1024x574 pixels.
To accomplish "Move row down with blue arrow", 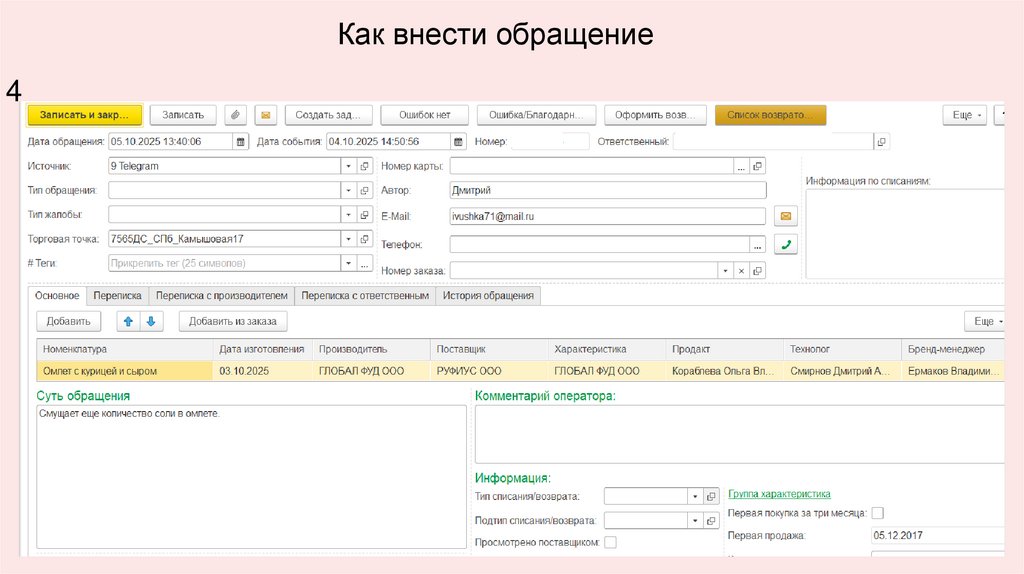I will tap(151, 321).
